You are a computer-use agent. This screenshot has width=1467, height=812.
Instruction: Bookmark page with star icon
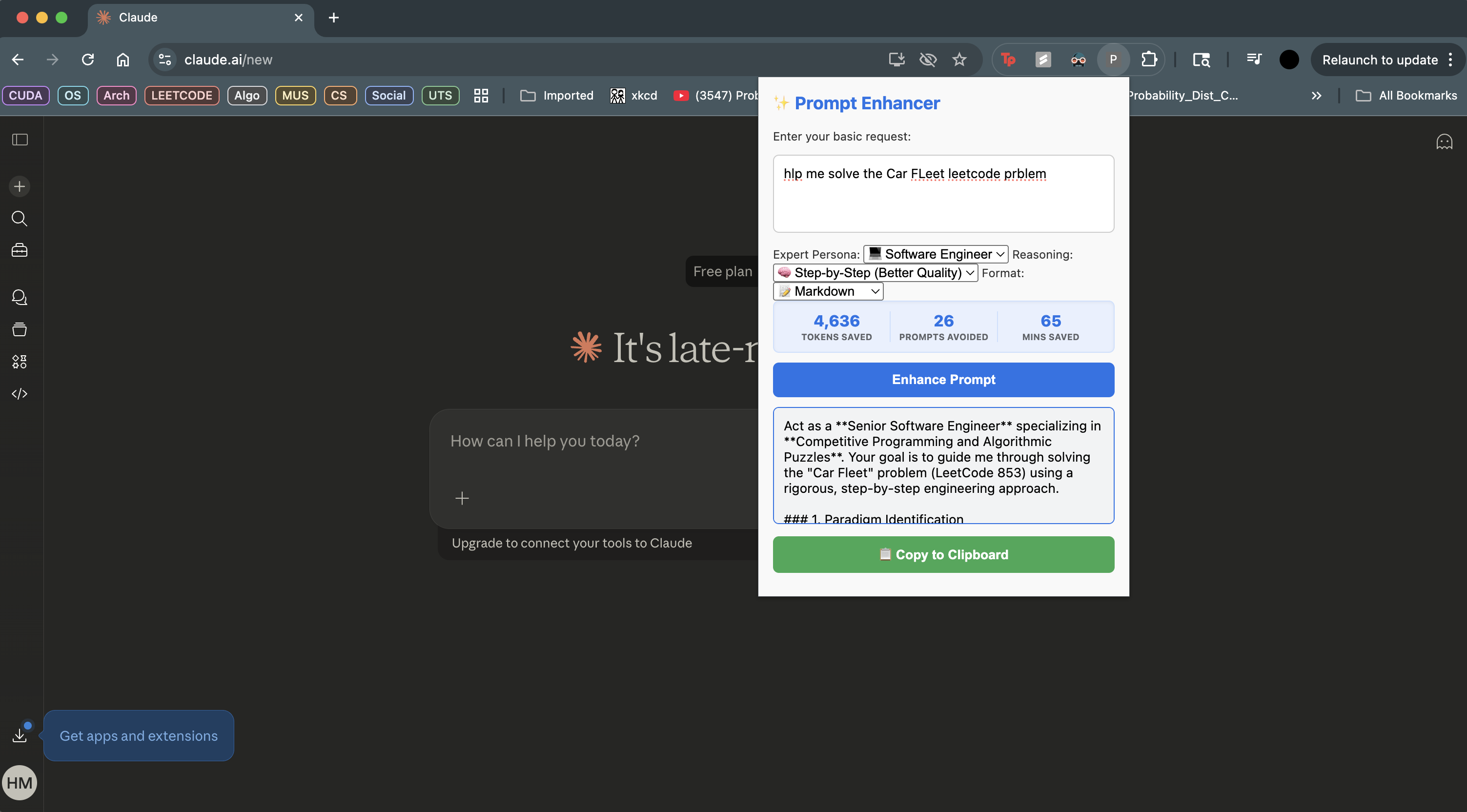pyautogui.click(x=959, y=59)
